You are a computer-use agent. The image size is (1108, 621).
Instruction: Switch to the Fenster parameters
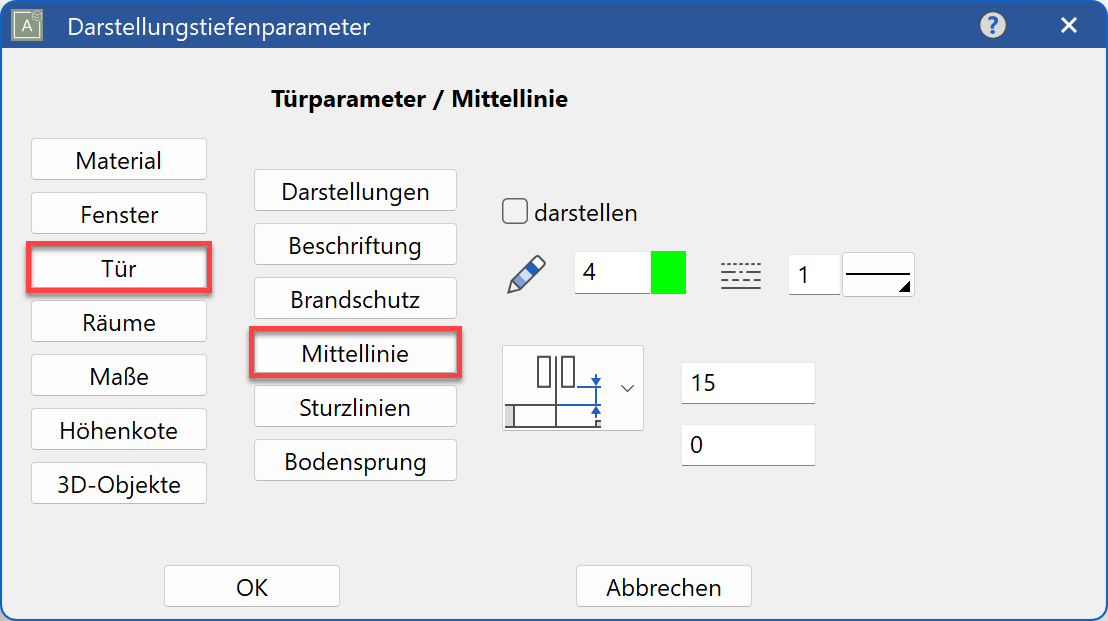[118, 213]
